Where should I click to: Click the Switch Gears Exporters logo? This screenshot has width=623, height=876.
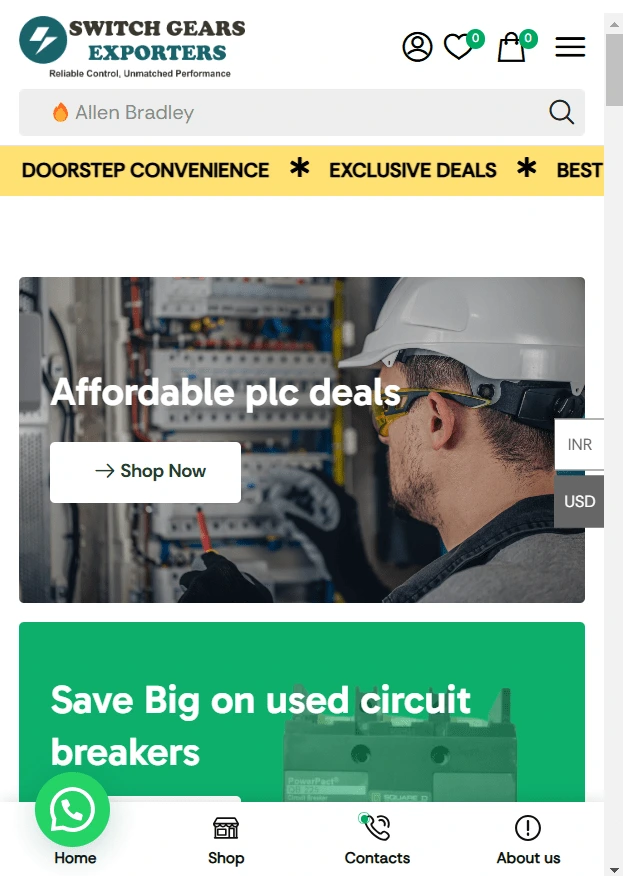click(x=132, y=47)
